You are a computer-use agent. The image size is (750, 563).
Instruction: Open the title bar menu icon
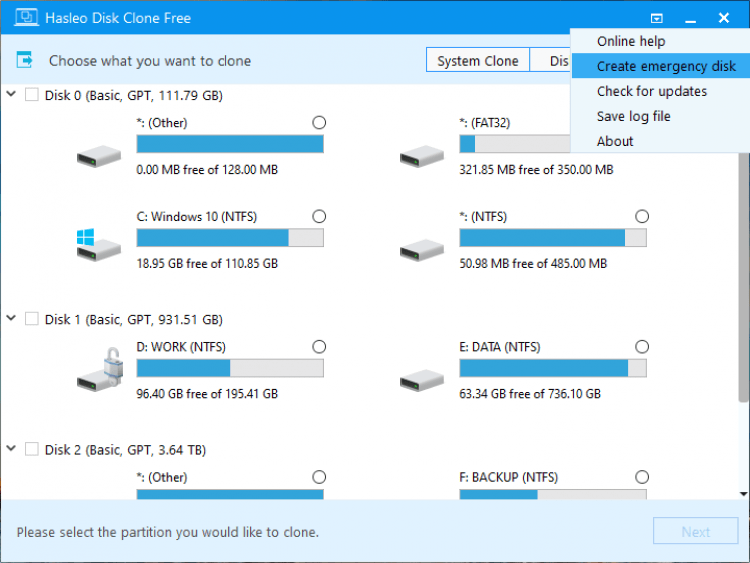coord(656,18)
